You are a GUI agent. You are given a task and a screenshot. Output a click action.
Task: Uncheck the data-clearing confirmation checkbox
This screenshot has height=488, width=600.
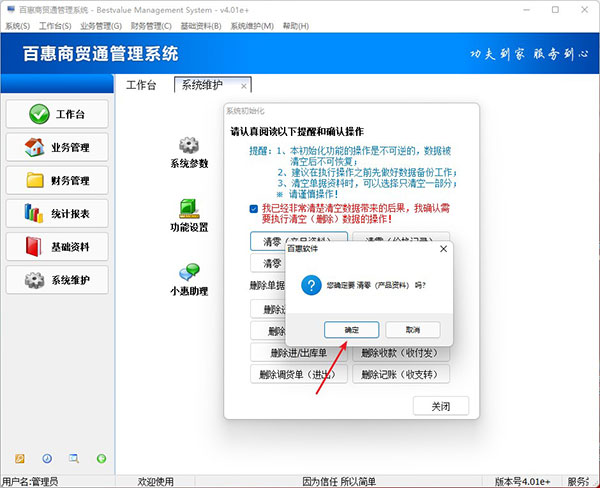pos(253,209)
